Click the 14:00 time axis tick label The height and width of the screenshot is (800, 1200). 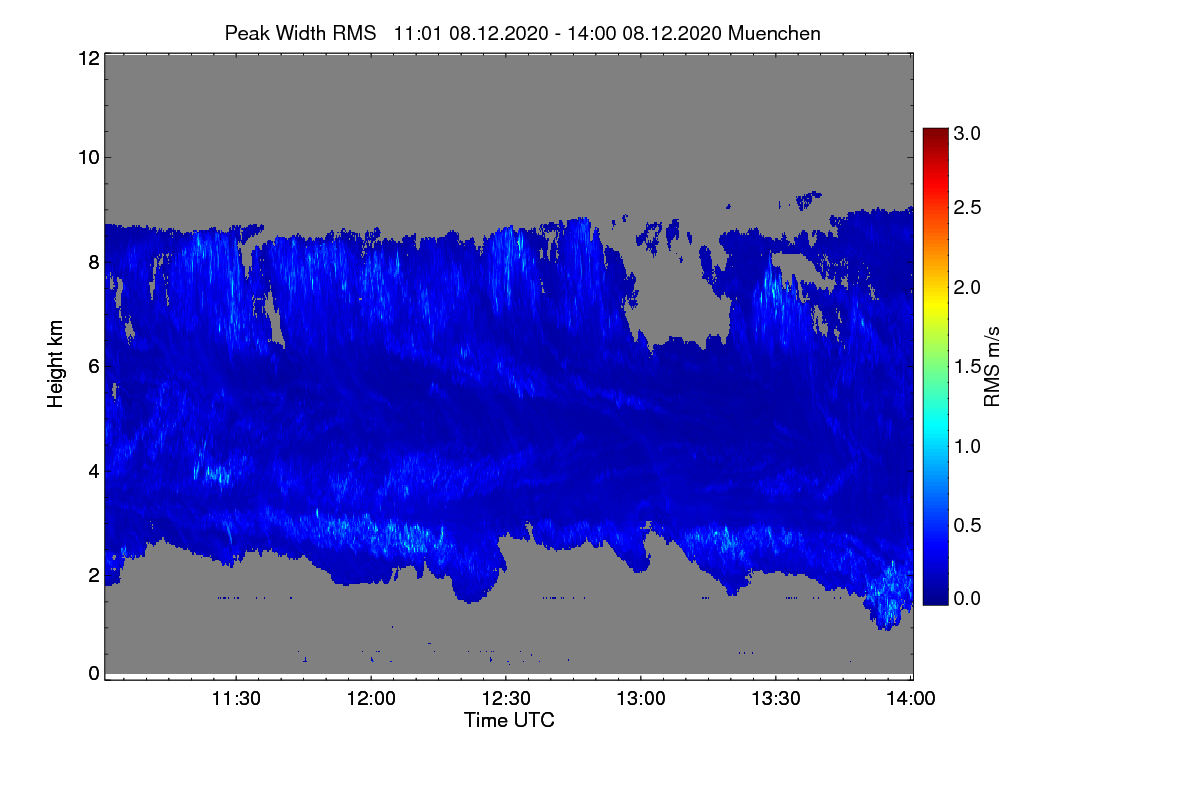pyautogui.click(x=911, y=700)
